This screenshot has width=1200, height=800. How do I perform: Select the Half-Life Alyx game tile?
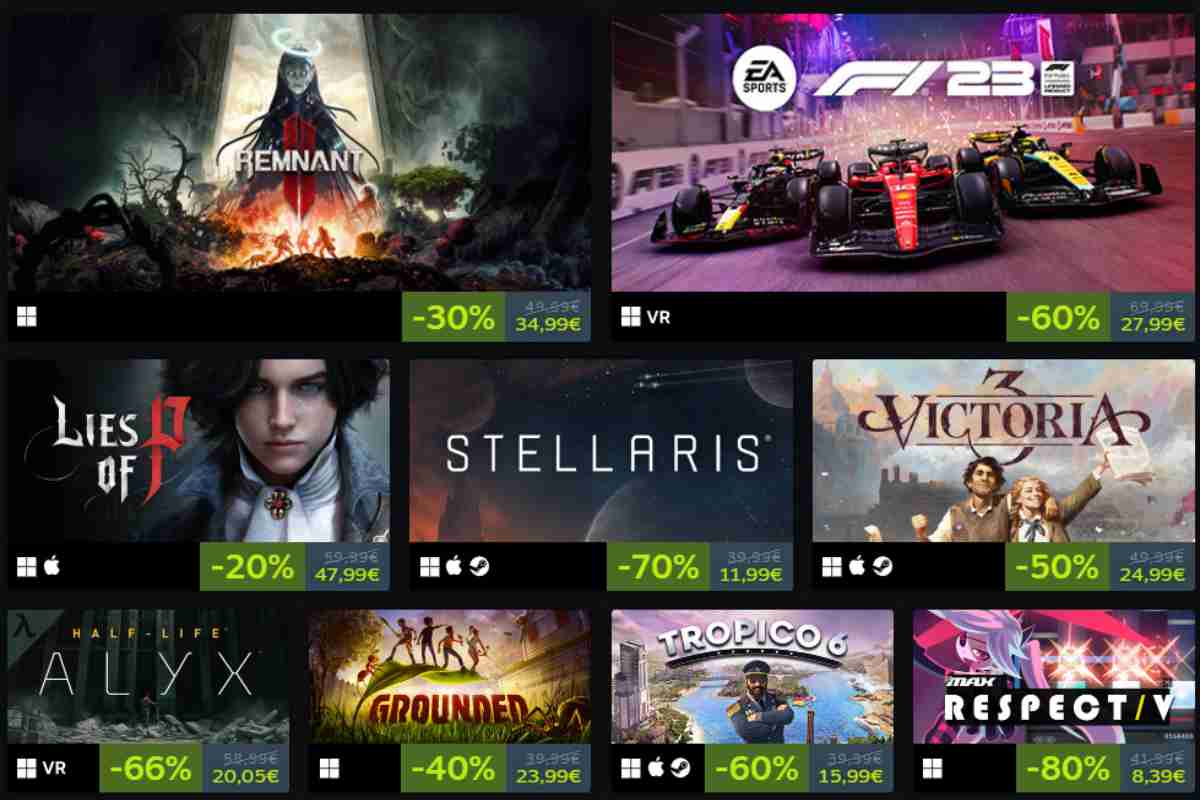148,701
